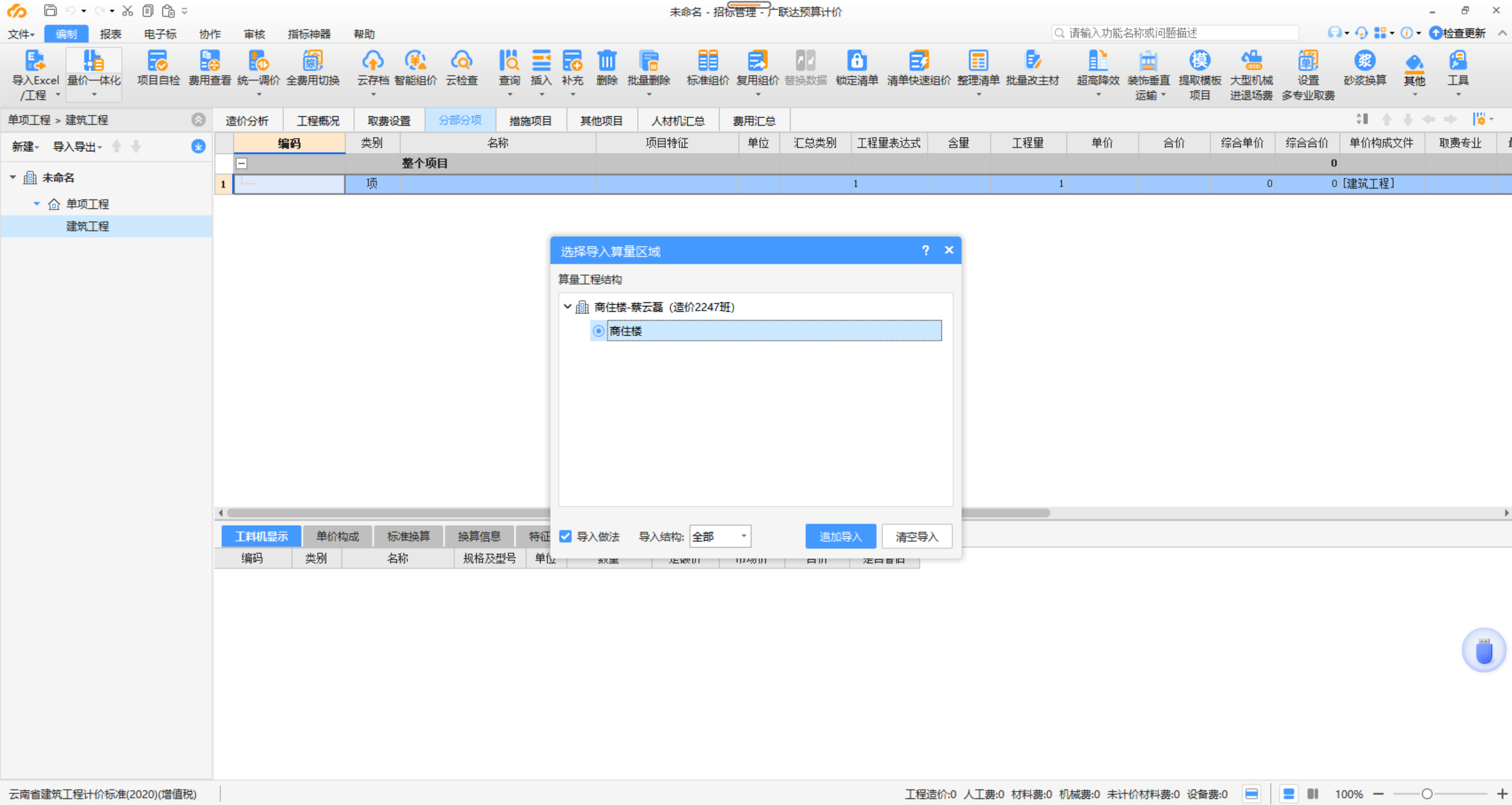1512x805 pixels.
Task: Open the 导入结构 全部 dropdown
Action: click(720, 536)
